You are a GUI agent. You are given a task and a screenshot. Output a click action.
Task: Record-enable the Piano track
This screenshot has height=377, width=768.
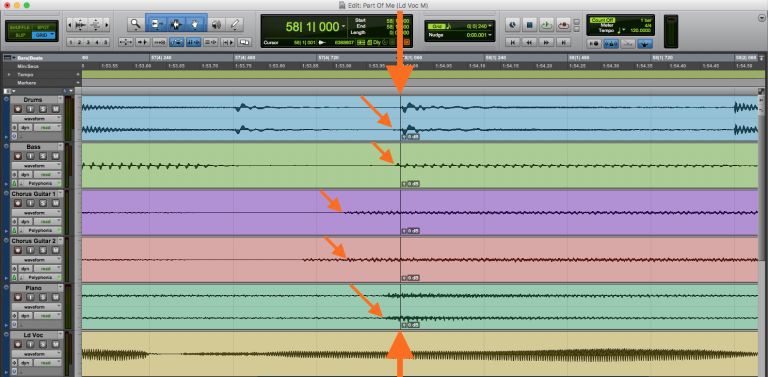(x=18, y=297)
